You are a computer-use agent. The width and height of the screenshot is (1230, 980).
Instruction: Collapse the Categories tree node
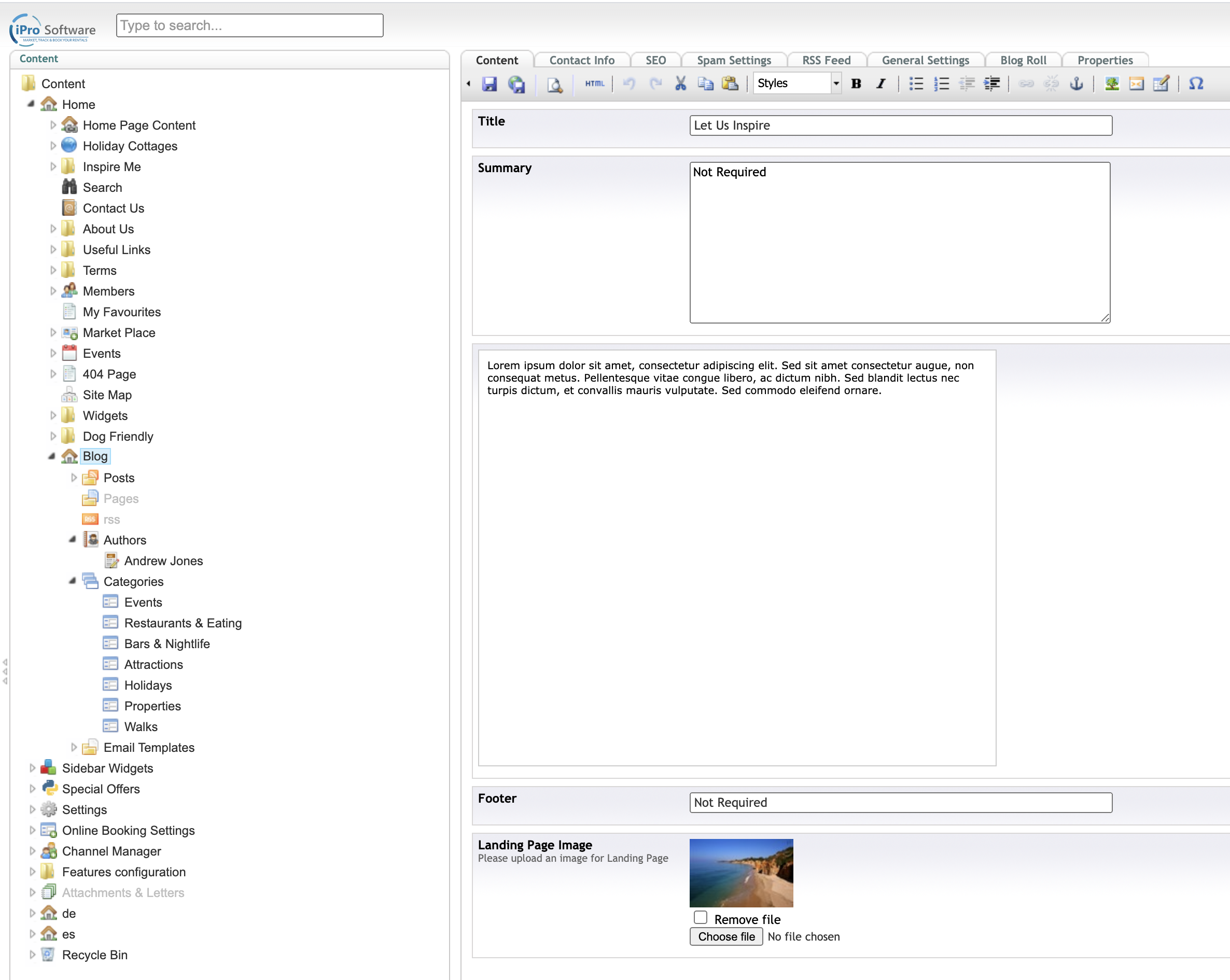point(73,581)
